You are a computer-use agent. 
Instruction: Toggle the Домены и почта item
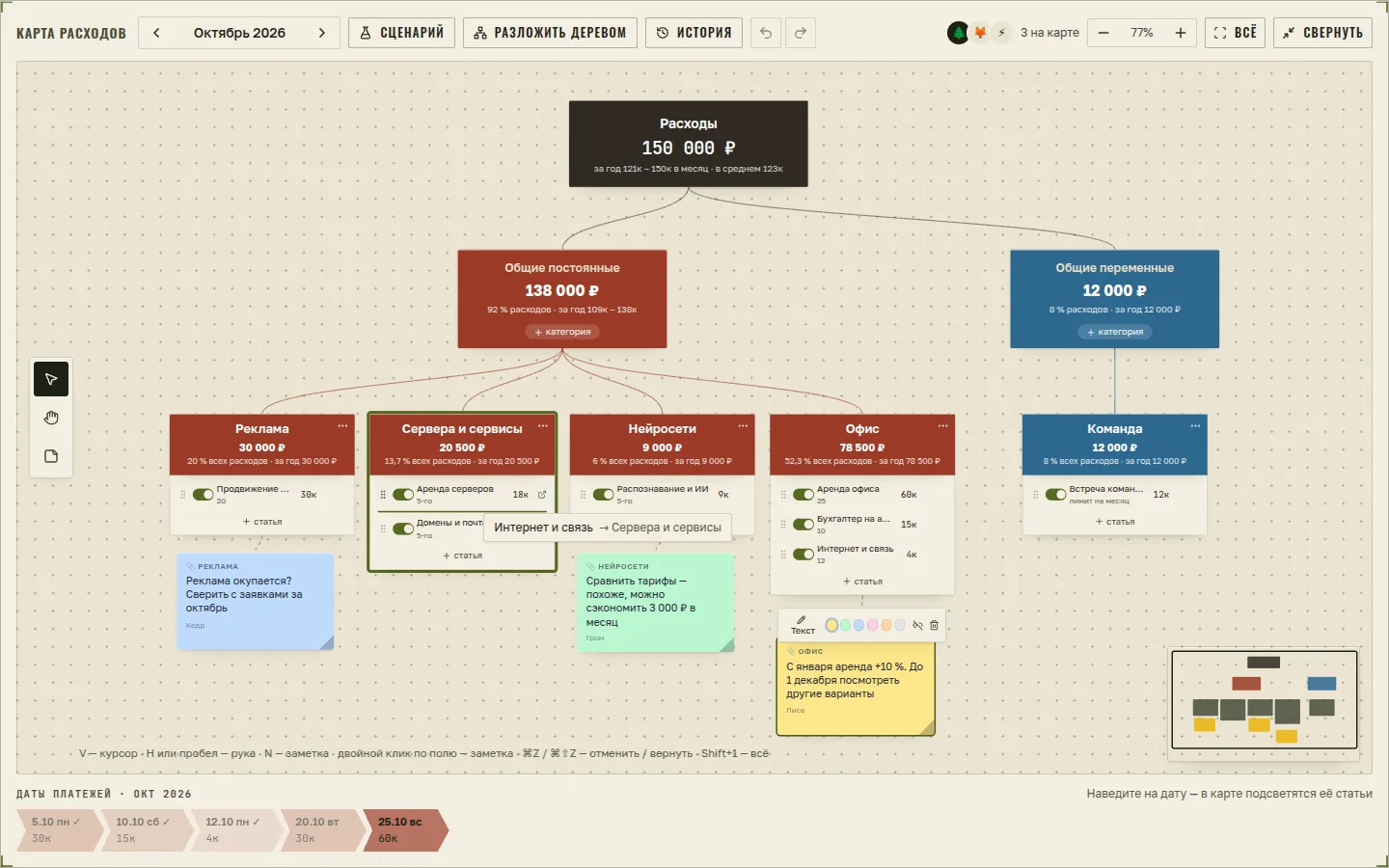[x=403, y=529]
